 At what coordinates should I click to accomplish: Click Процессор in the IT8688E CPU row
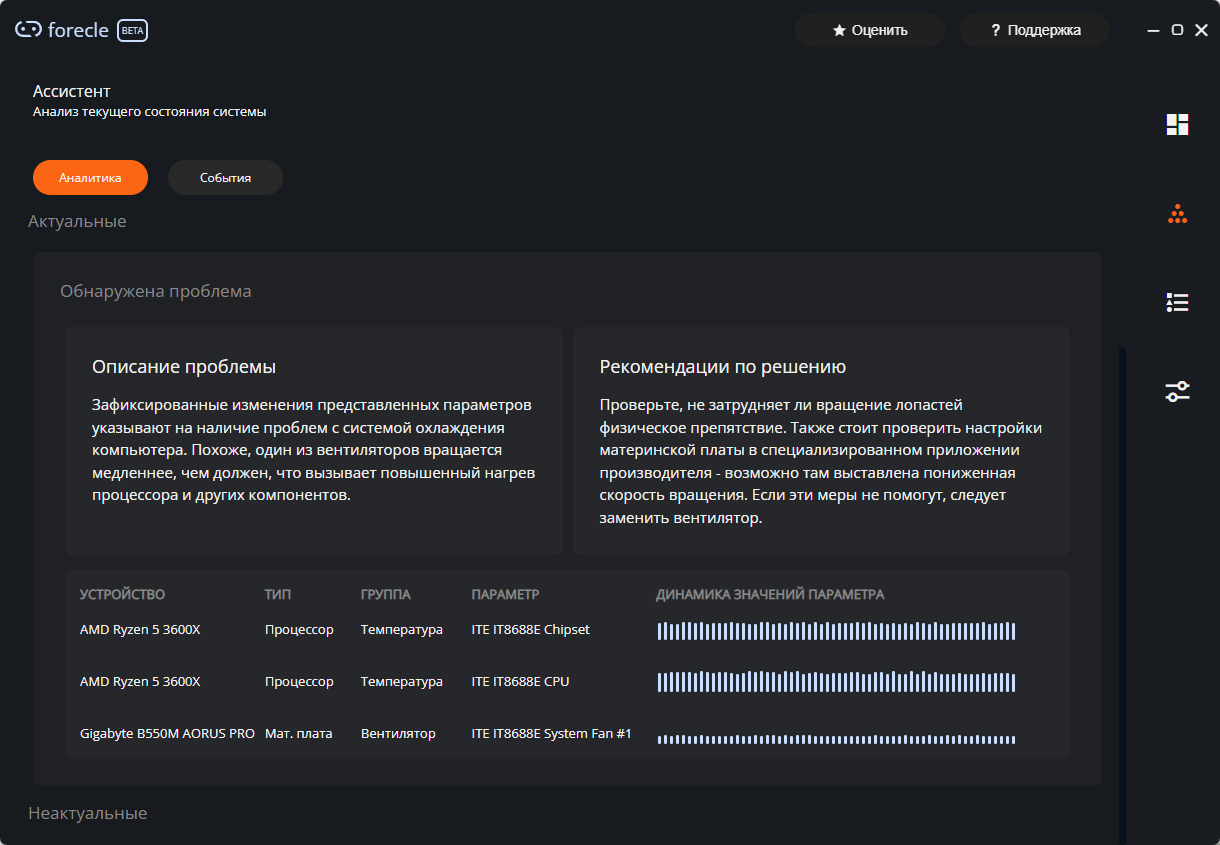click(x=299, y=682)
